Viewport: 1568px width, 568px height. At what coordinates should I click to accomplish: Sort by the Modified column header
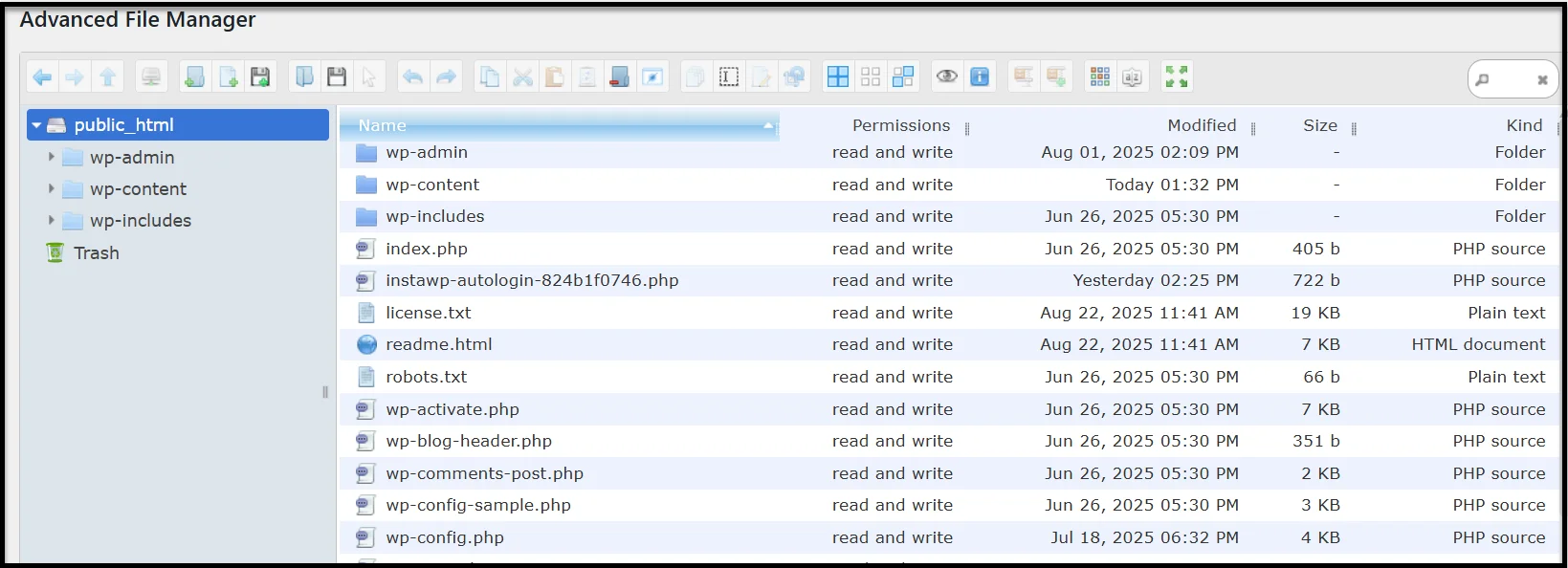pyautogui.click(x=1202, y=125)
